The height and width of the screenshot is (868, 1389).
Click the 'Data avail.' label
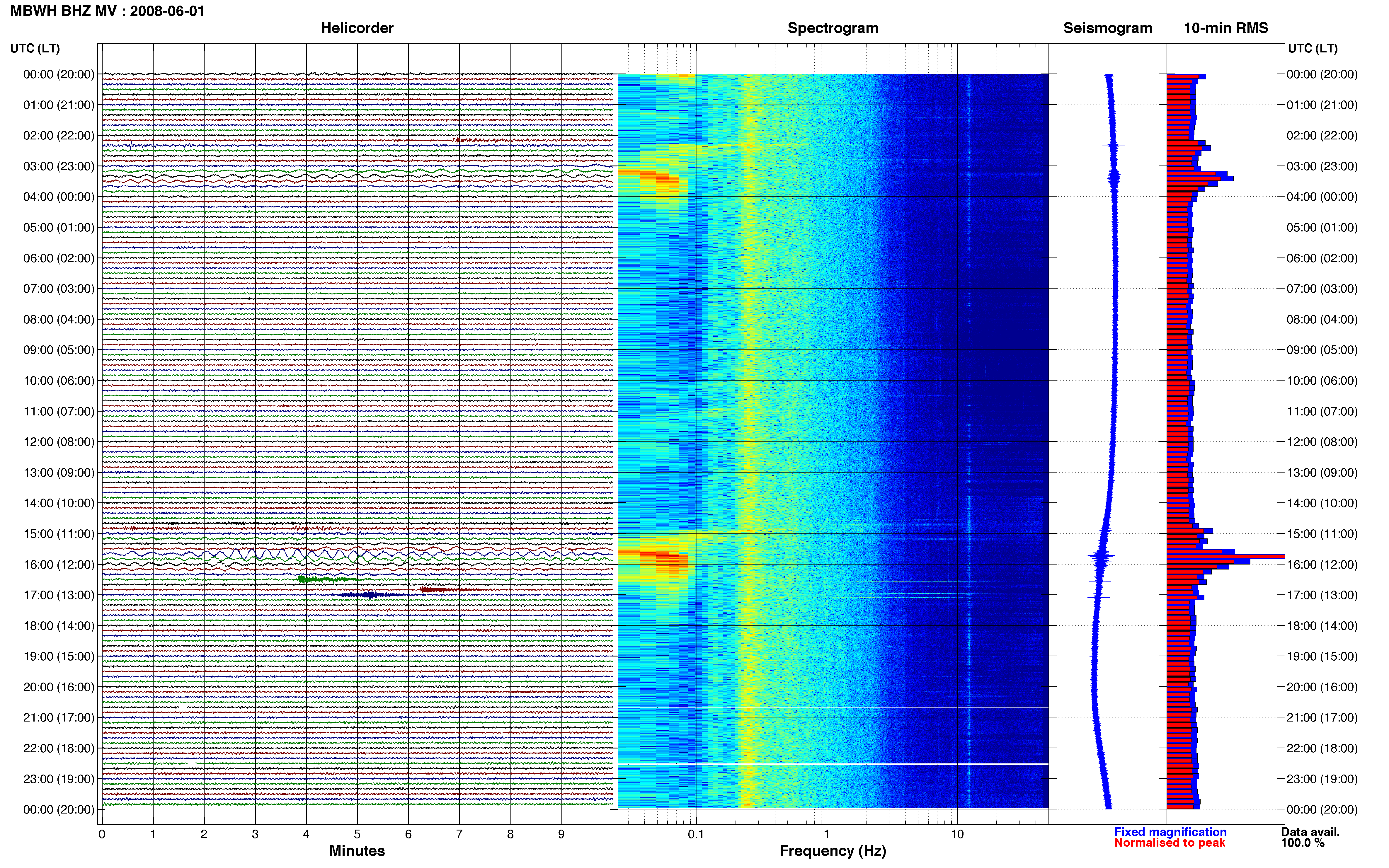coord(1310,832)
